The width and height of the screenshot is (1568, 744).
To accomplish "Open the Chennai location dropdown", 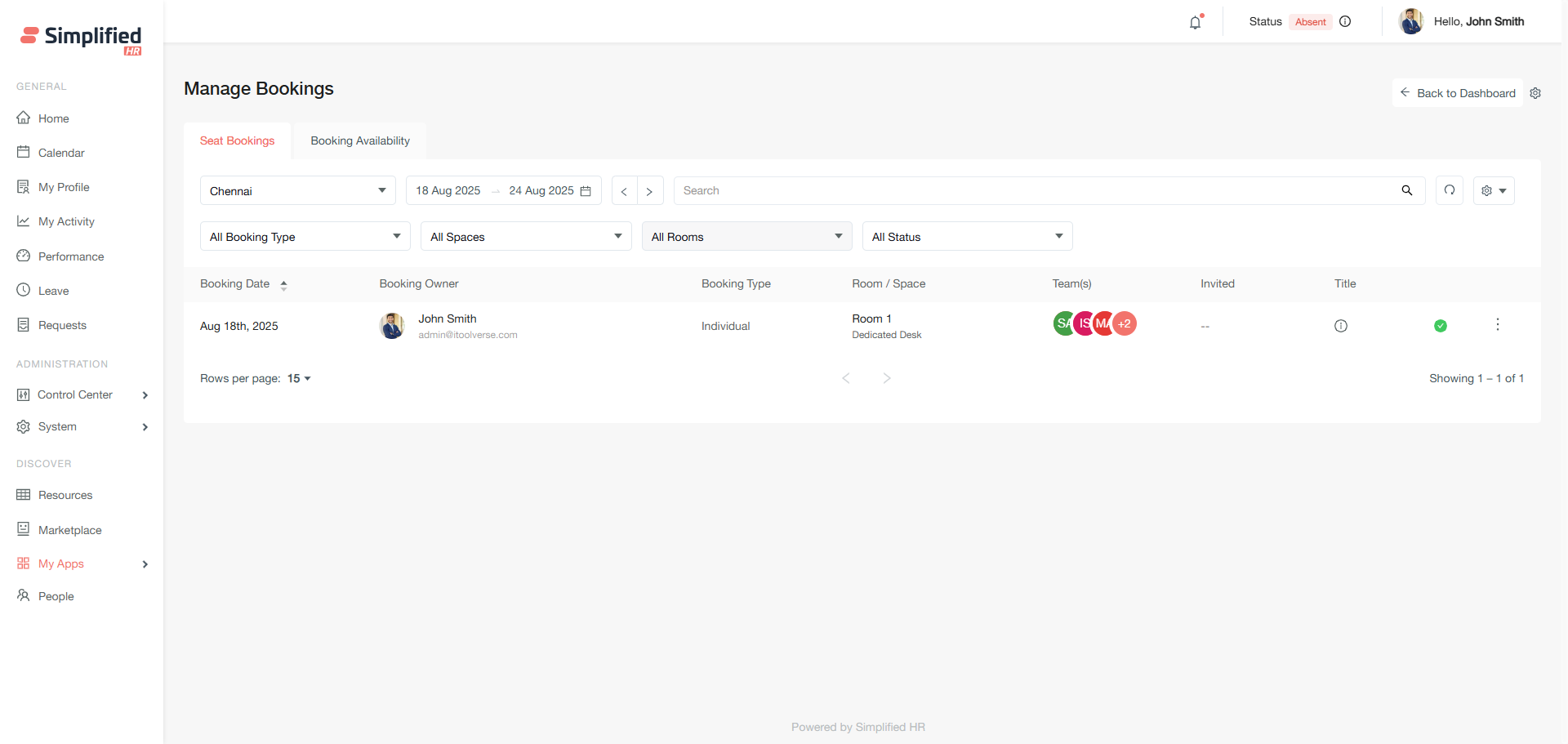I will [297, 191].
